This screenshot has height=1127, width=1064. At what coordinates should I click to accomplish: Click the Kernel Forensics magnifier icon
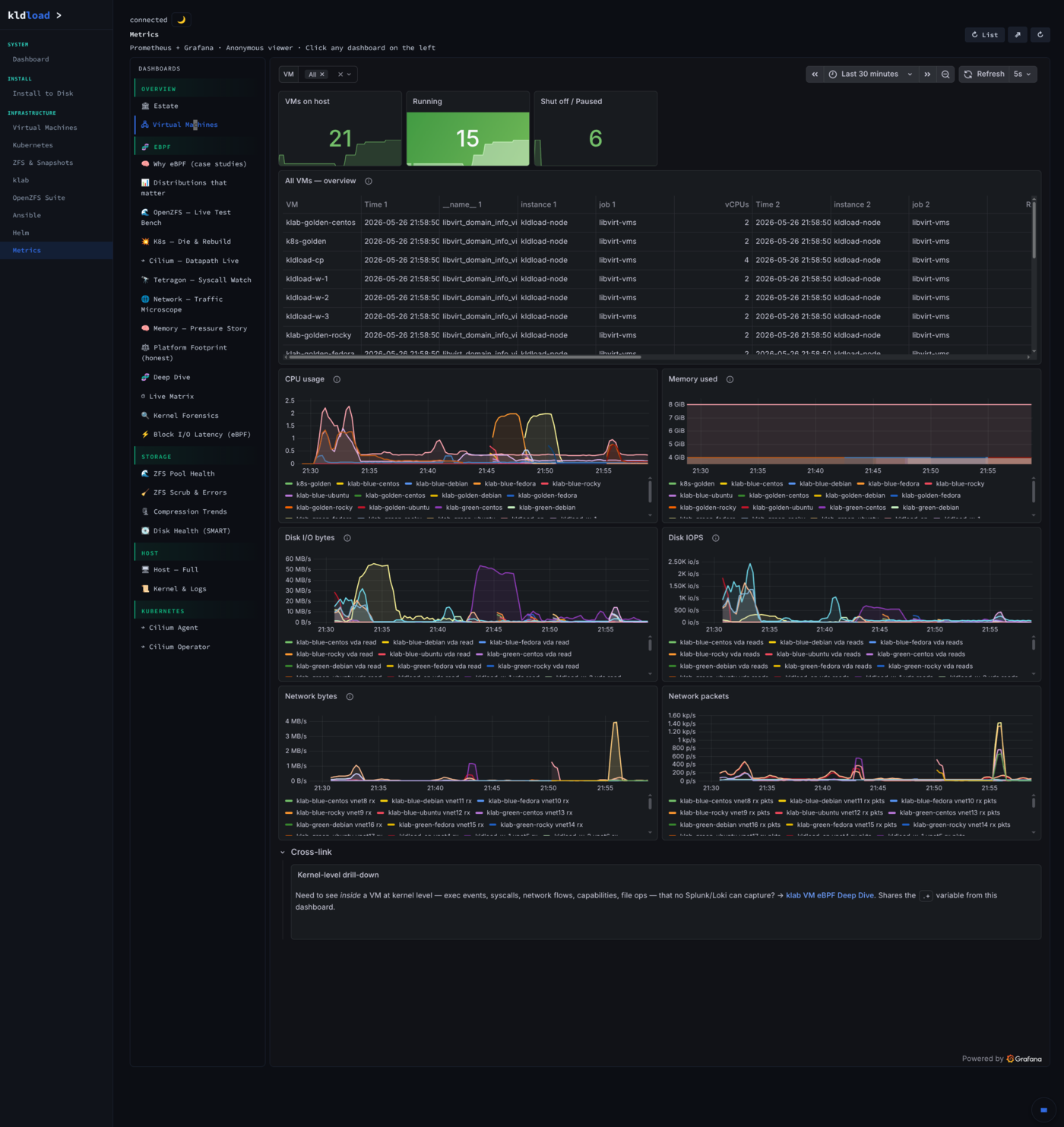145,416
